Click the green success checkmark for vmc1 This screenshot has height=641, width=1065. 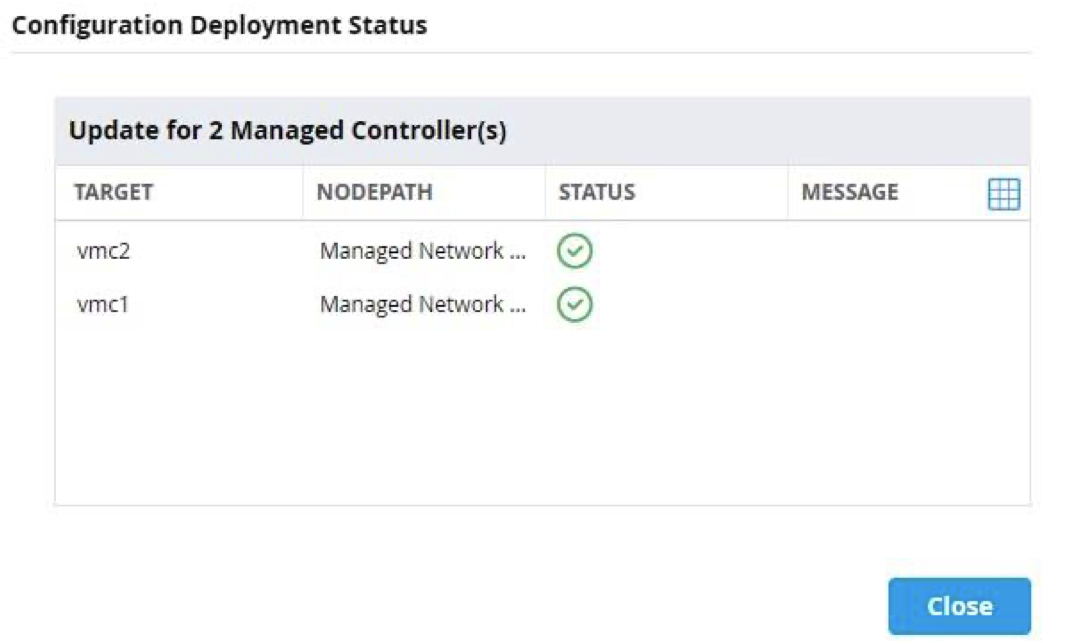[575, 305]
